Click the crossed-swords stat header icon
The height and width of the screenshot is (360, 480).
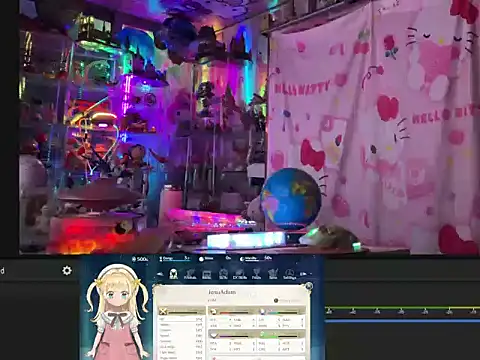click(163, 311)
